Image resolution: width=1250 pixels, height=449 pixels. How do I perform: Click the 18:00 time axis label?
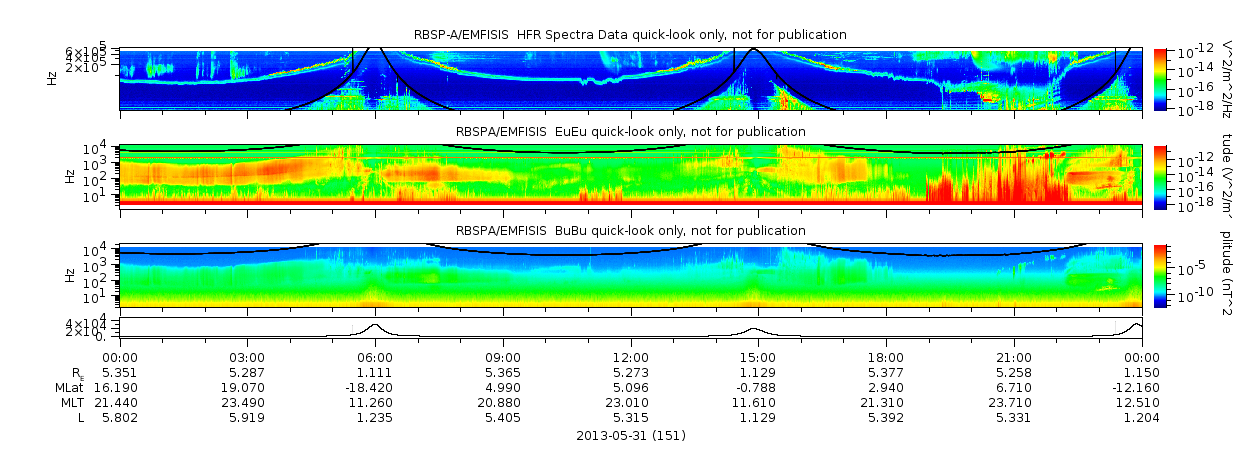[x=886, y=358]
